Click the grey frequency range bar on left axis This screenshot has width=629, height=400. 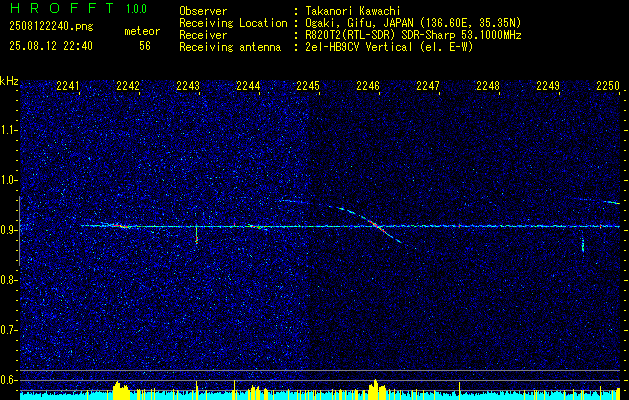[19, 231]
